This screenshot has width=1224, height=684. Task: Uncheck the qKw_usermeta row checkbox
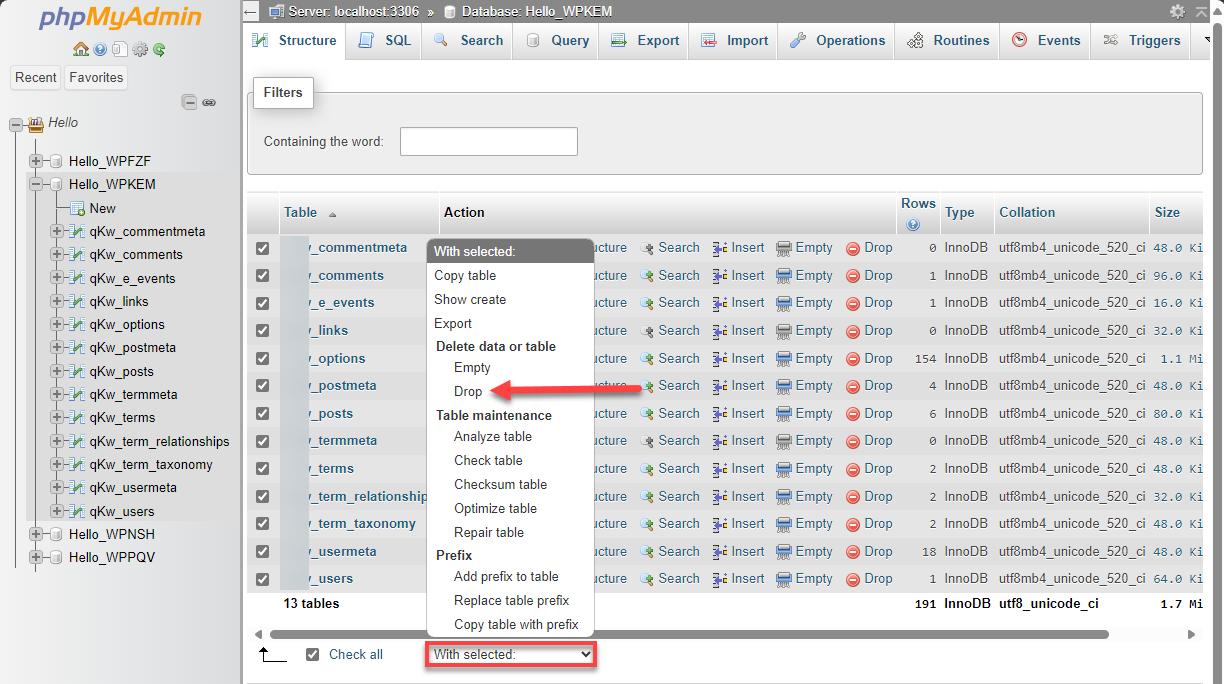(262, 551)
